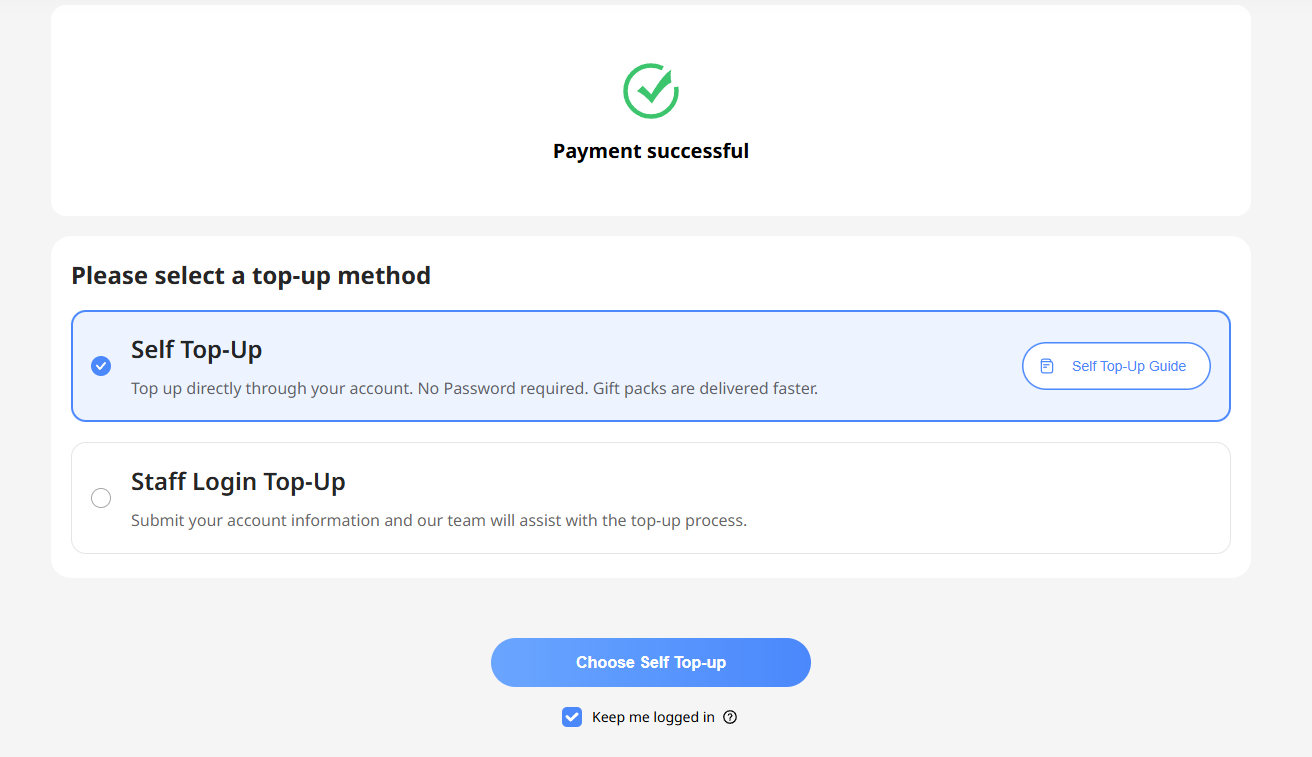Click the document icon in Self Top-Up Guide

(1047, 366)
